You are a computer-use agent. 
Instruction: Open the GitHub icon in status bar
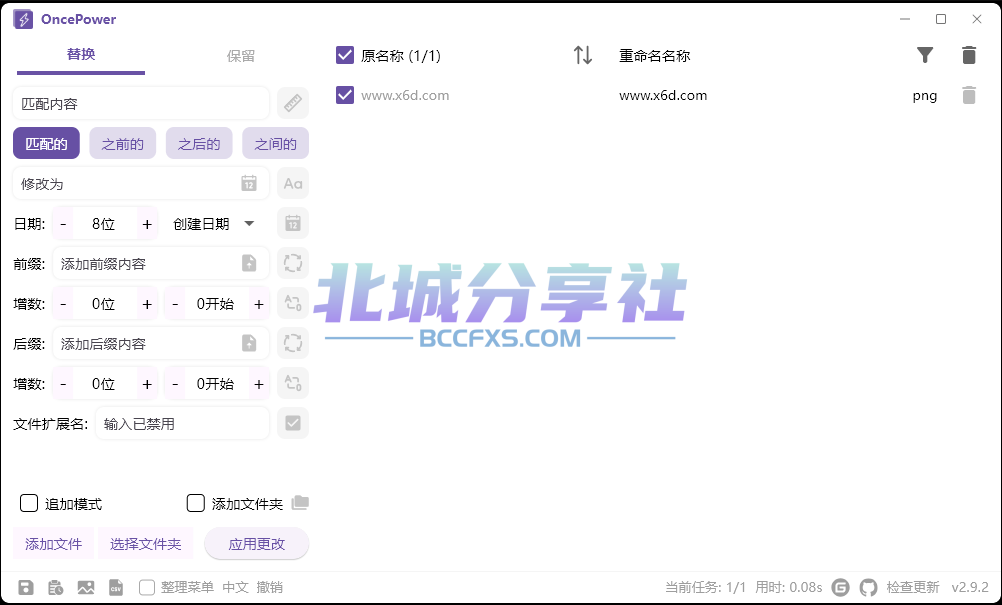[x=868, y=587]
